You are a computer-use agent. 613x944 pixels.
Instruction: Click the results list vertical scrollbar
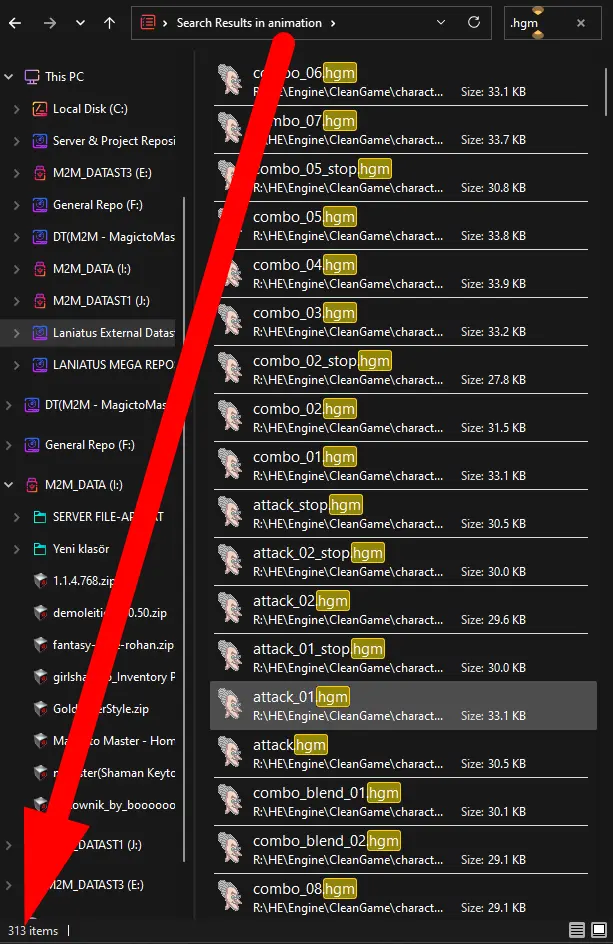point(606,92)
